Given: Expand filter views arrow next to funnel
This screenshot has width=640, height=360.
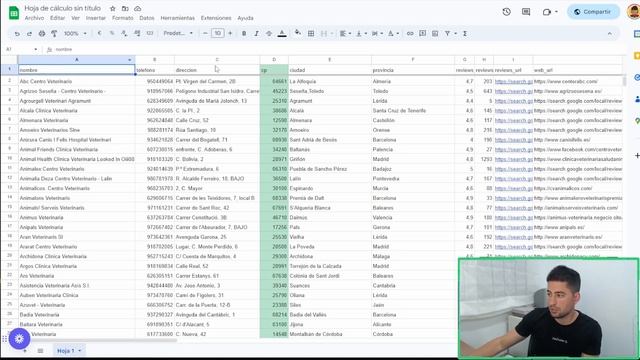Looking at the screenshot, I should click(455, 33).
